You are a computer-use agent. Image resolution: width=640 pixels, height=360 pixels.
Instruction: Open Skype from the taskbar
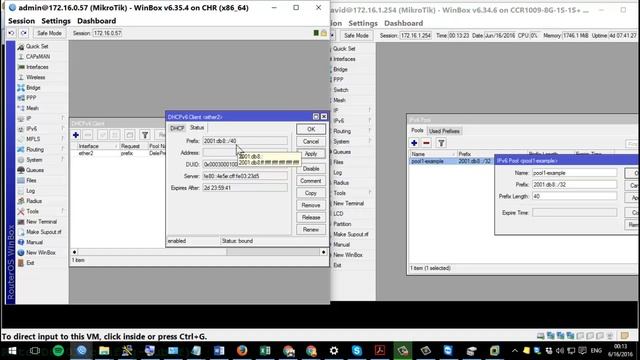click(357, 351)
